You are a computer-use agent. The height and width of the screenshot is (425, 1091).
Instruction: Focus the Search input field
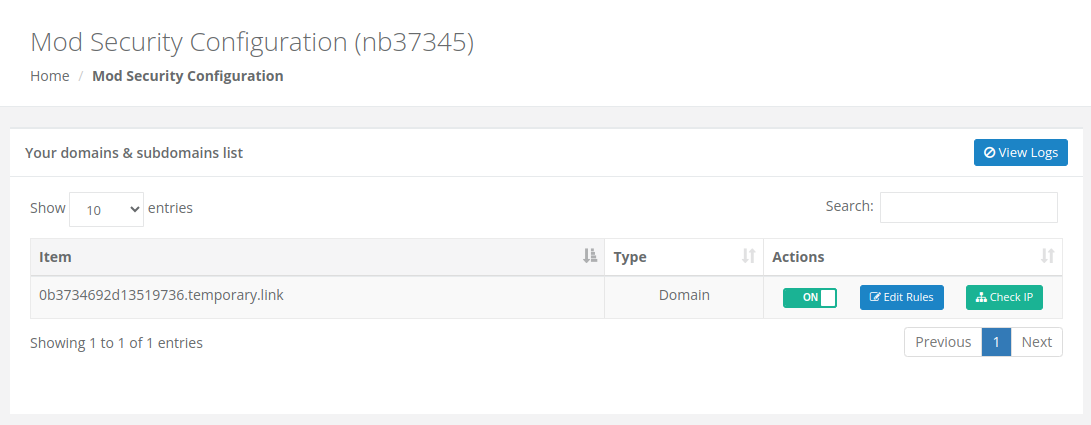[968, 207]
